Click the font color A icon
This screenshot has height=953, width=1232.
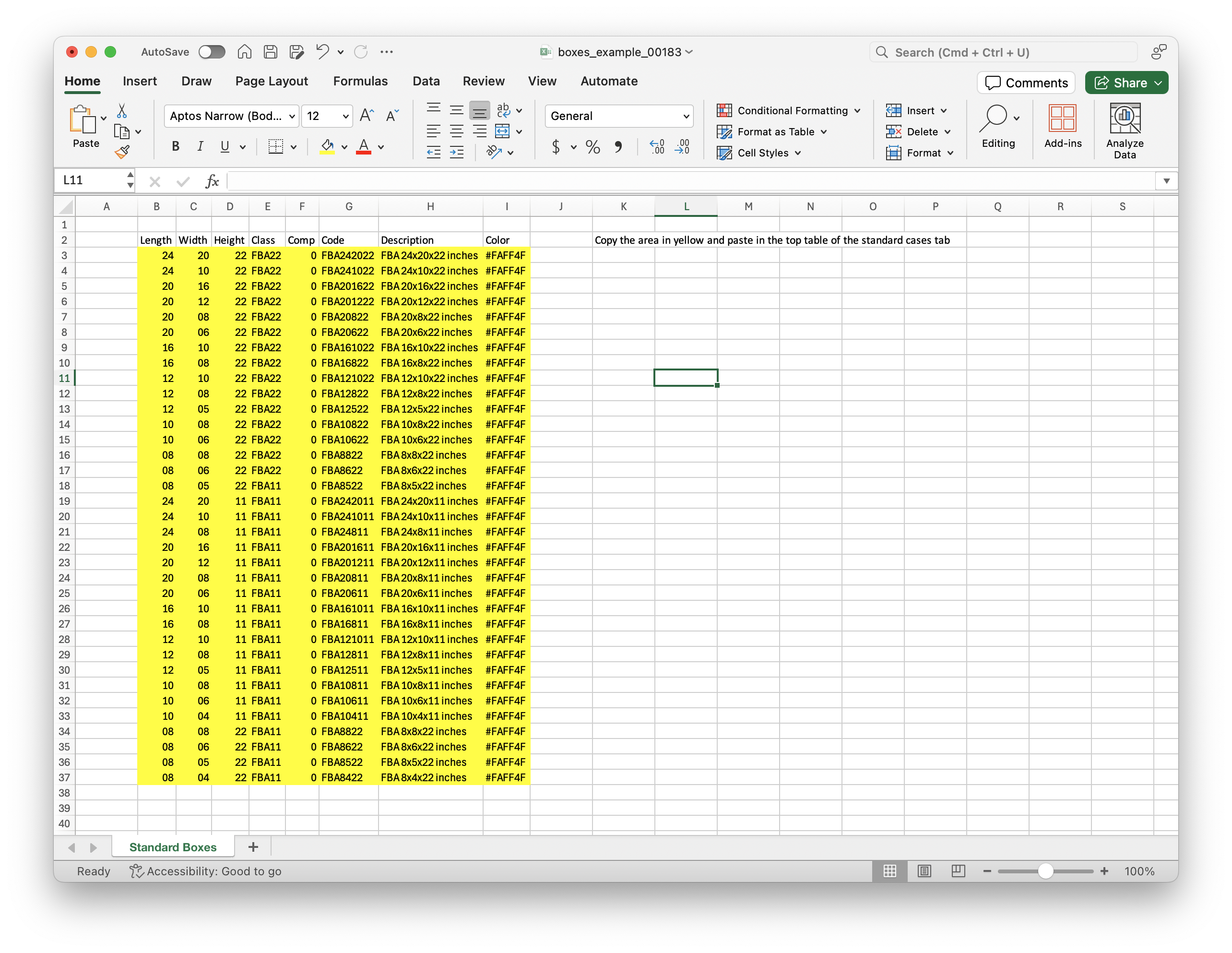click(x=364, y=147)
